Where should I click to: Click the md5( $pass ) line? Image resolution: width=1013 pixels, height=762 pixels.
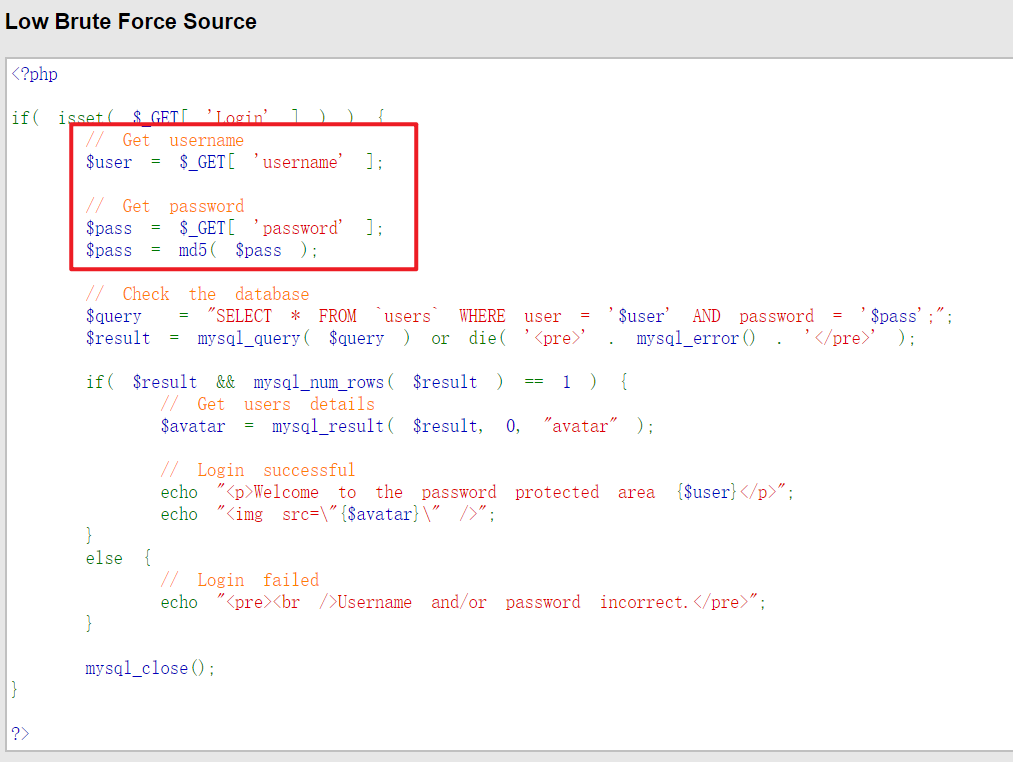[x=202, y=250]
